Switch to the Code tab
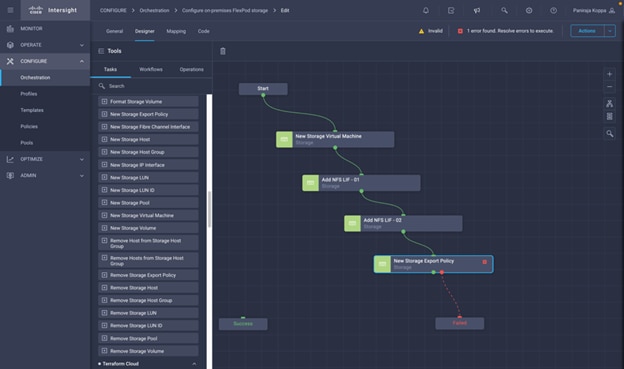624x369 pixels. click(203, 31)
